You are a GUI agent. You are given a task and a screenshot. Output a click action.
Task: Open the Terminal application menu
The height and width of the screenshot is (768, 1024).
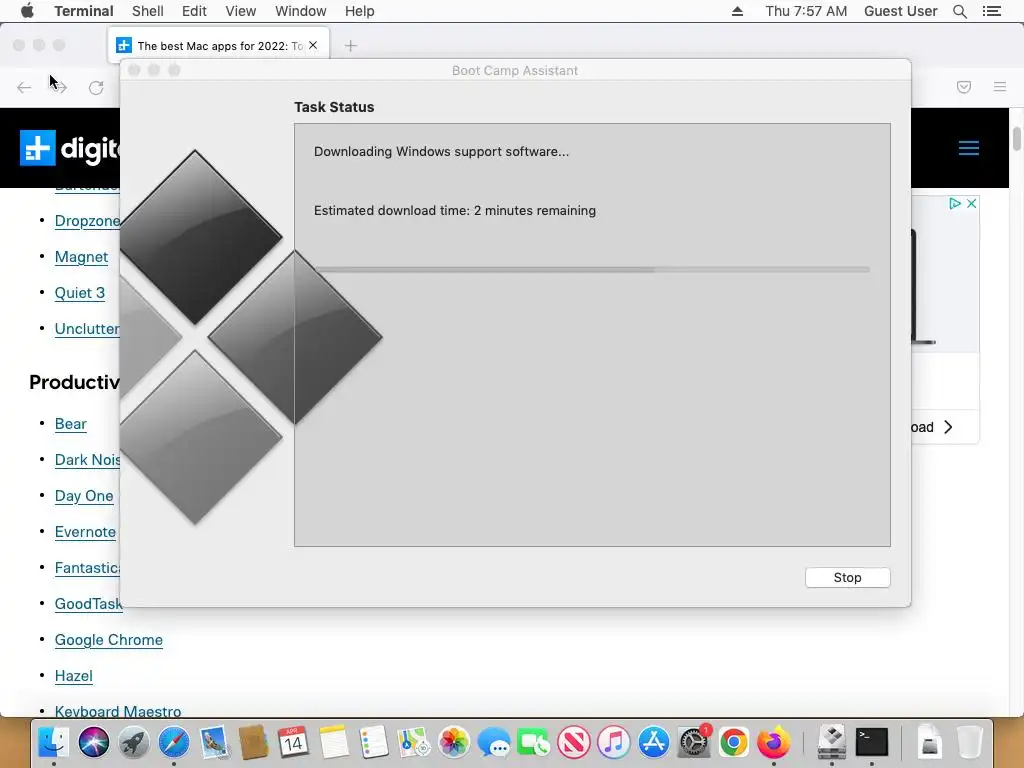pyautogui.click(x=84, y=11)
